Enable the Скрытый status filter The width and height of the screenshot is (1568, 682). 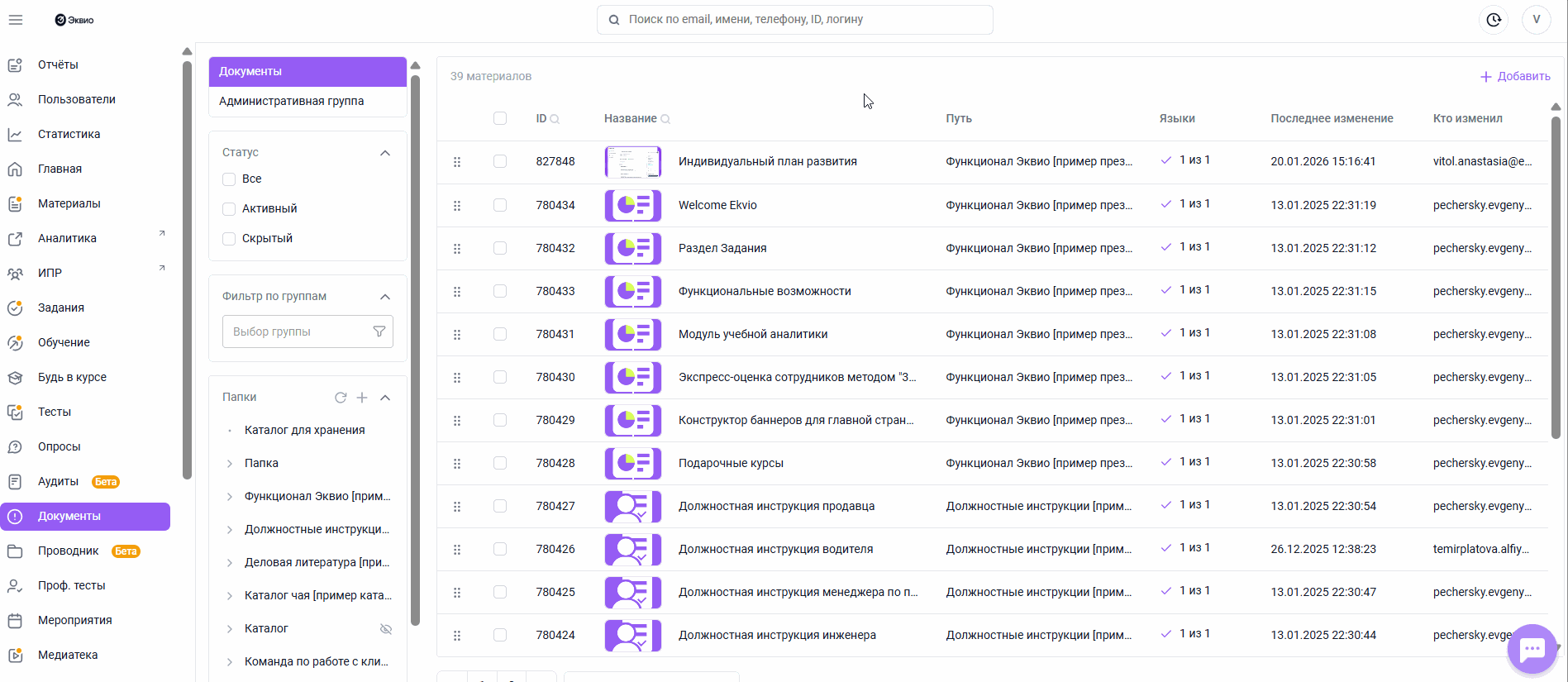(230, 239)
